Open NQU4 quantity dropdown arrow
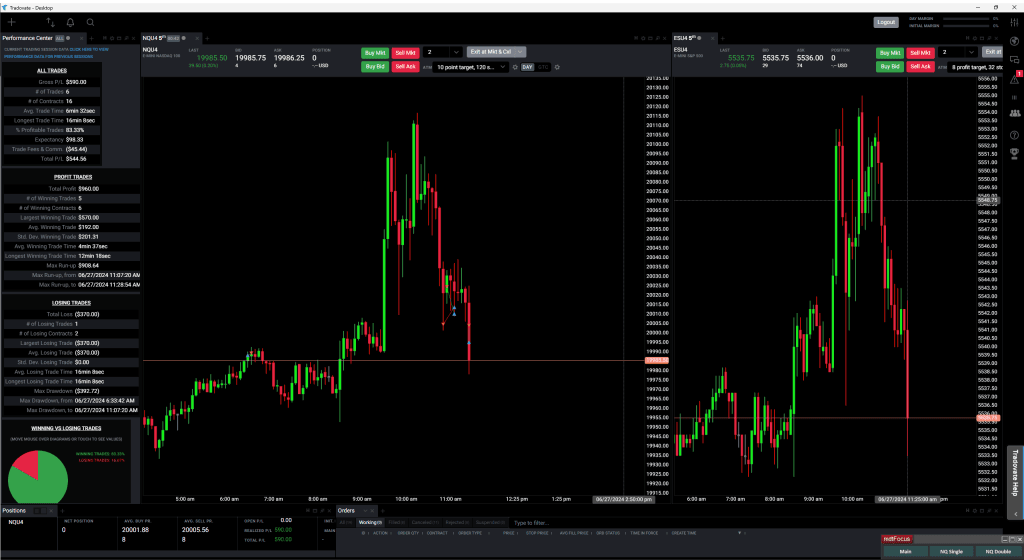 pyautogui.click(x=456, y=52)
